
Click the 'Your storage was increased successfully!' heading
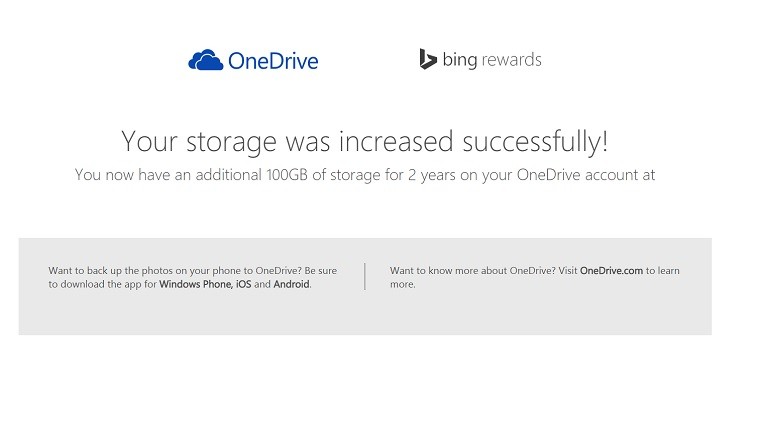pos(364,141)
